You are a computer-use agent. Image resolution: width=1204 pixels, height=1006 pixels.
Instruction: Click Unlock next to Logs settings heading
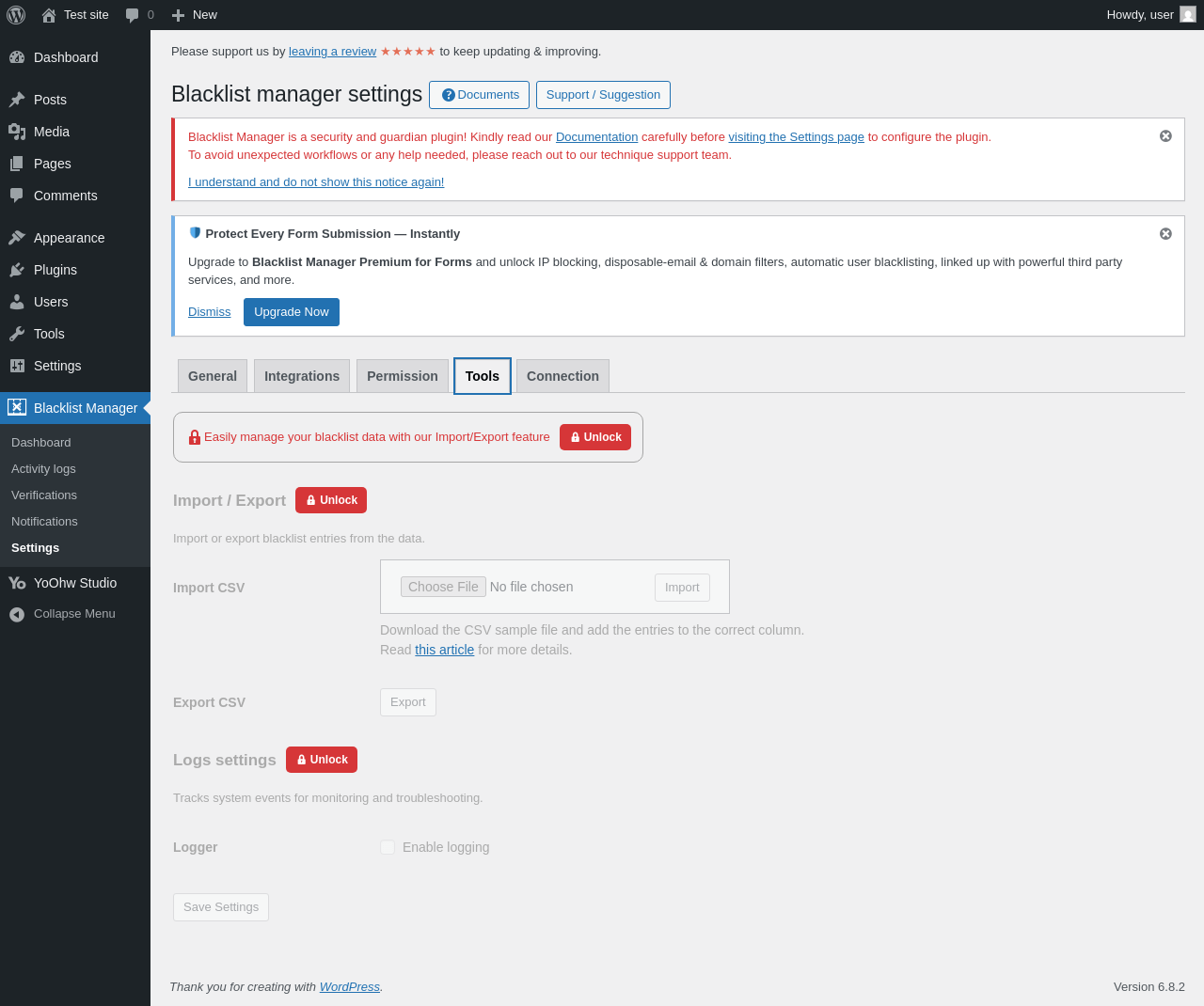(x=322, y=760)
